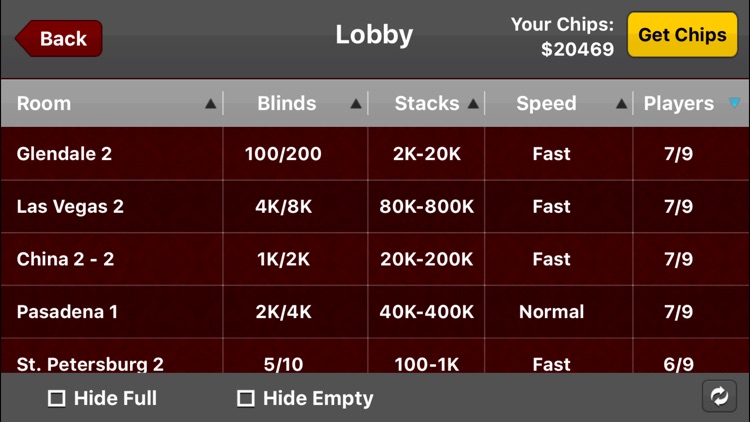Open the China 2 - 2 room
Screen dimensions: 750x422
point(65,259)
